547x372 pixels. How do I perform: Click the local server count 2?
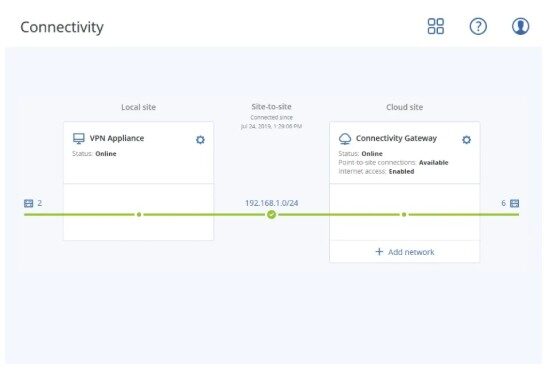pos(39,203)
